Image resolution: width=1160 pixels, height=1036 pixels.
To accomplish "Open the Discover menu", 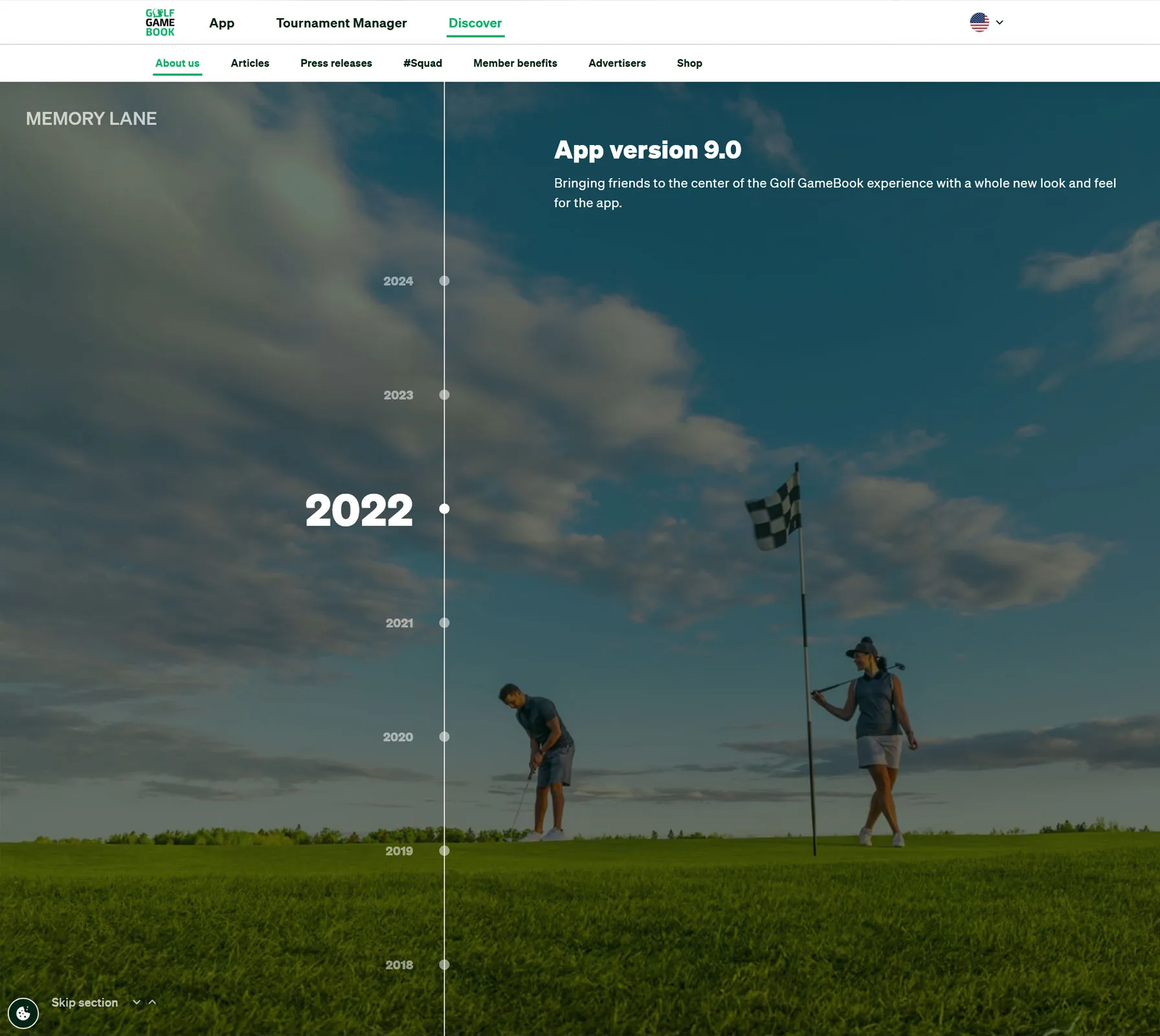I will point(475,23).
